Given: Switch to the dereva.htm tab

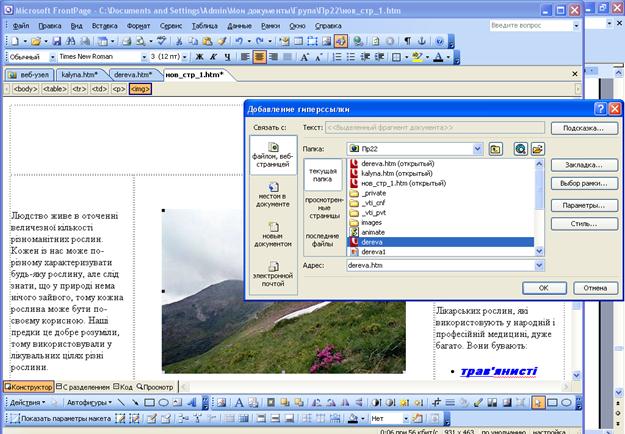Looking at the screenshot, I should [x=133, y=75].
